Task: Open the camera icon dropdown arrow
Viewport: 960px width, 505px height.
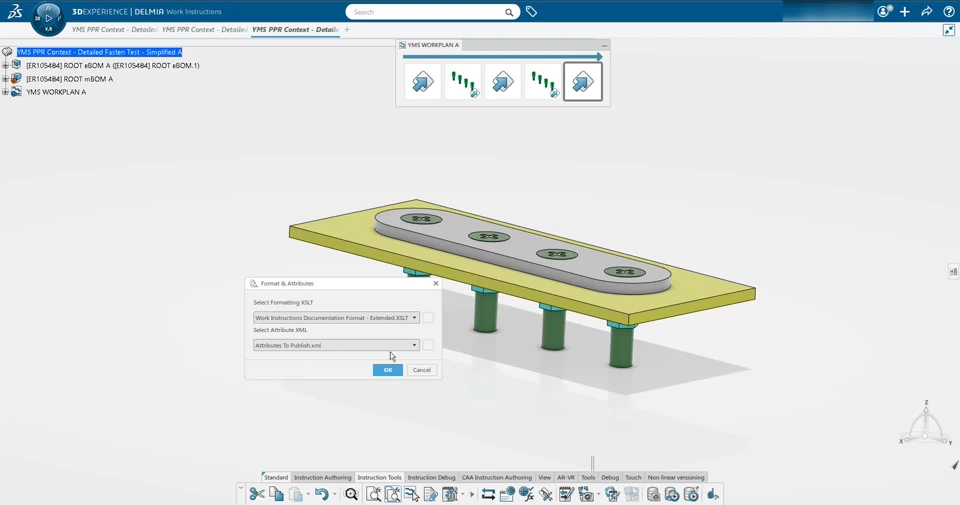Action: tap(598, 495)
